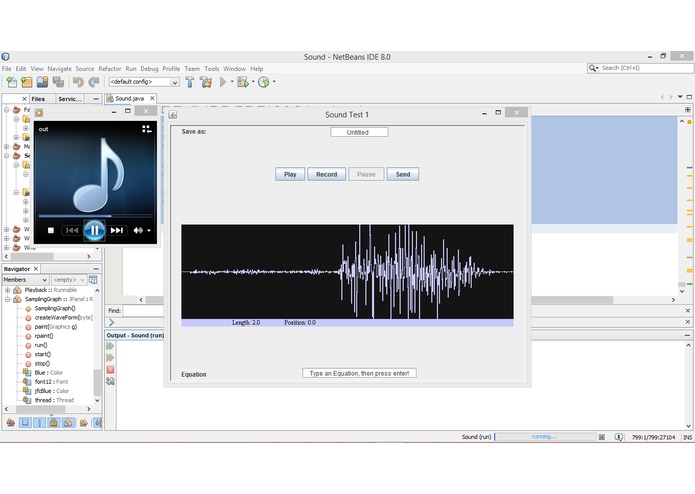
Task: Click the New Project toolbar icon
Action: pos(27,82)
